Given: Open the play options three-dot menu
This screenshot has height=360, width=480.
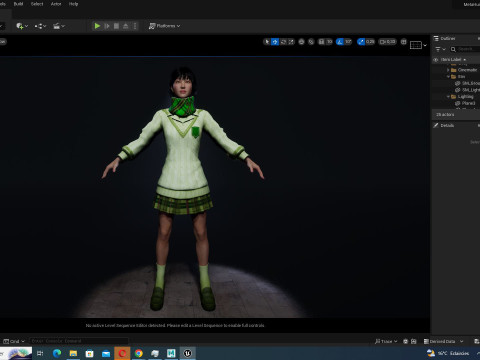Looking at the screenshot, I should tap(135, 26).
